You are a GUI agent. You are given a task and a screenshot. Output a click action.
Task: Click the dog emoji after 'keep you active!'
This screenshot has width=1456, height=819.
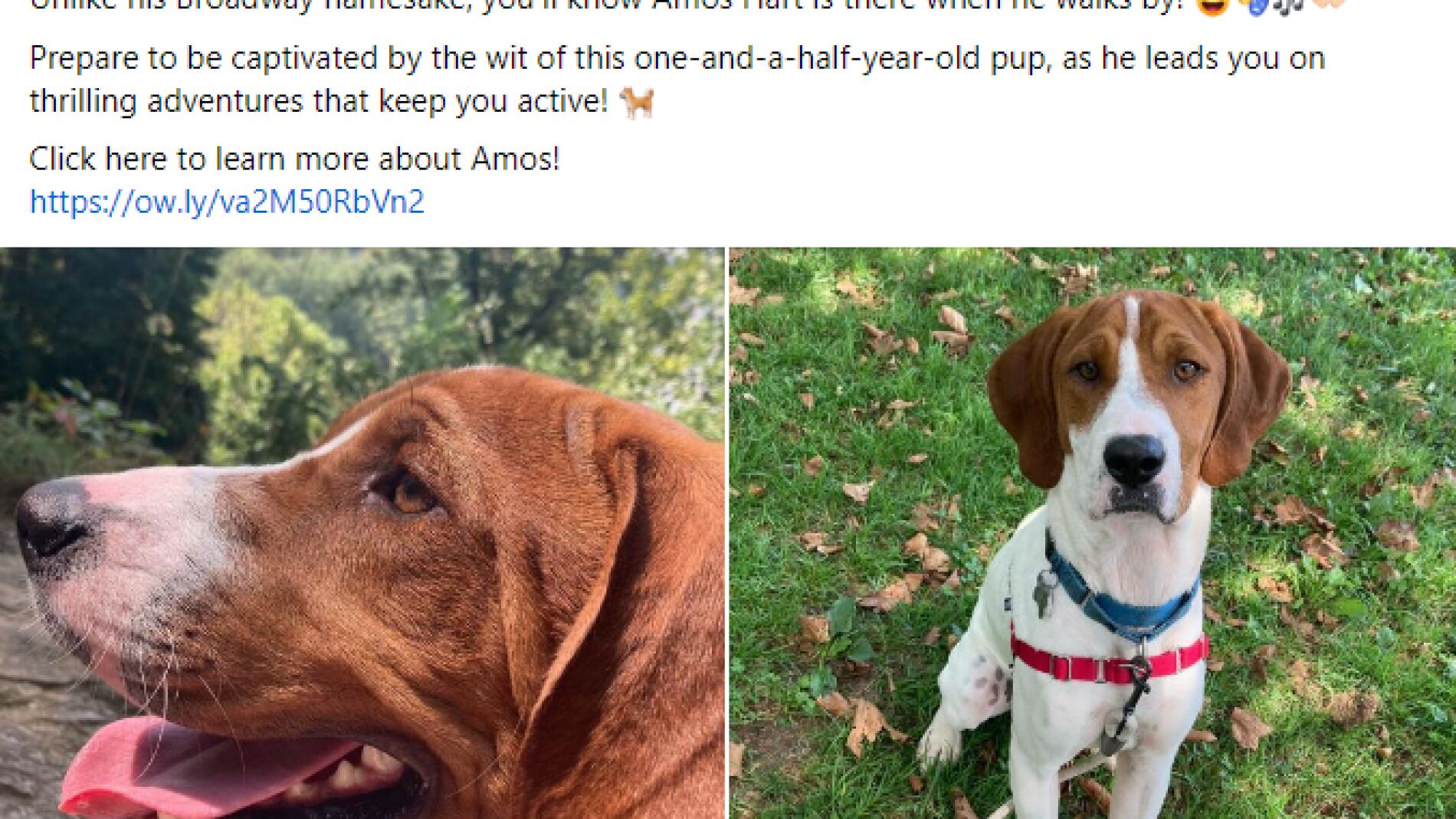pos(637,101)
